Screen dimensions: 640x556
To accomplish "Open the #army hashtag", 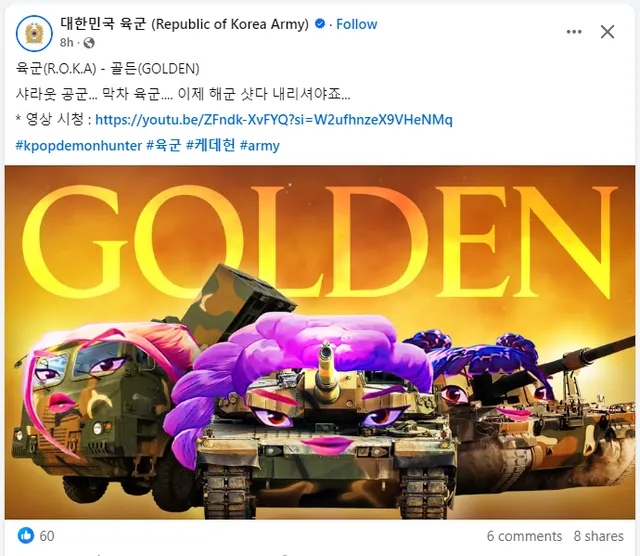I will (260, 145).
